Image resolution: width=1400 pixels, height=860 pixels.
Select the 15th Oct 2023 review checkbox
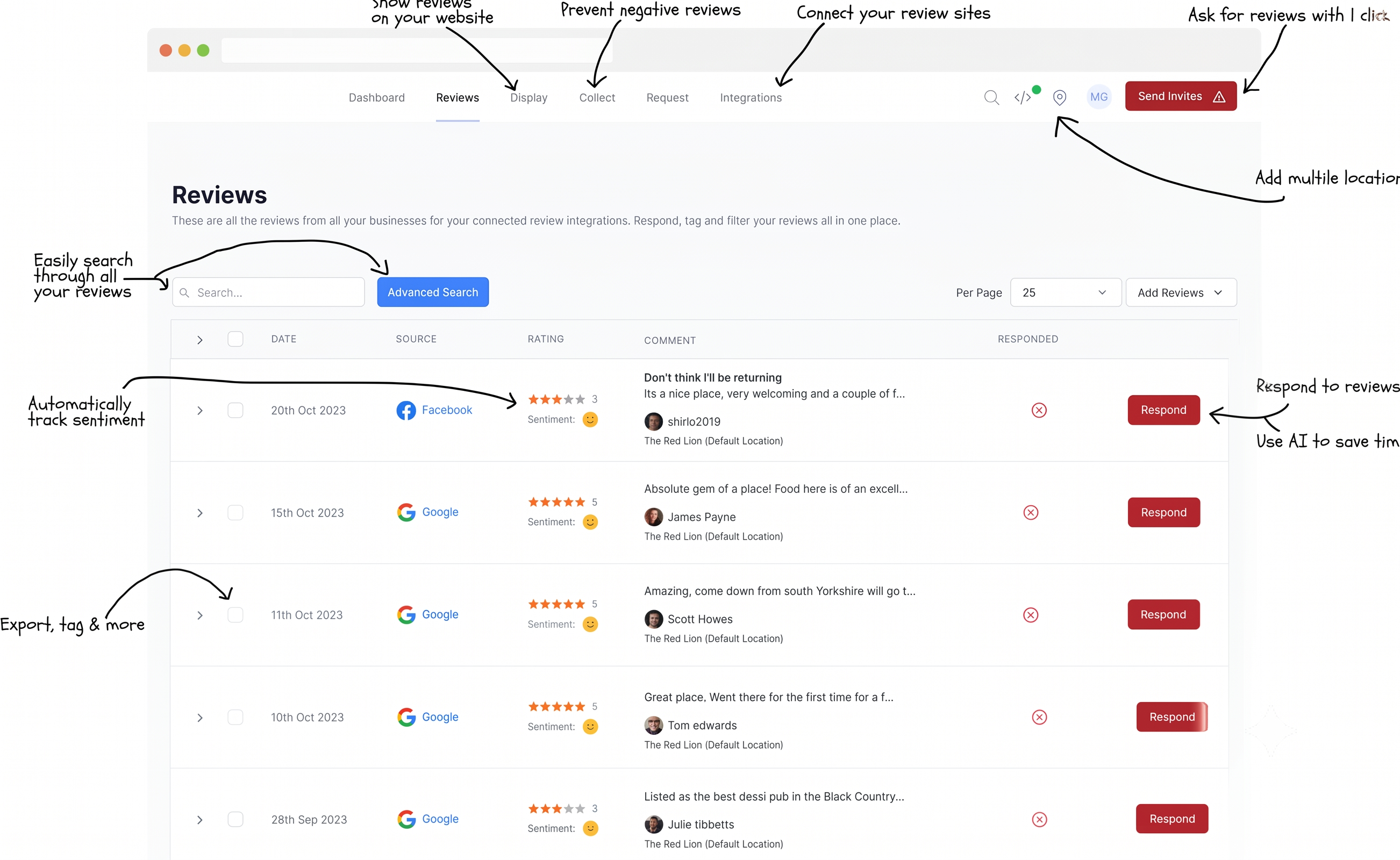235,512
